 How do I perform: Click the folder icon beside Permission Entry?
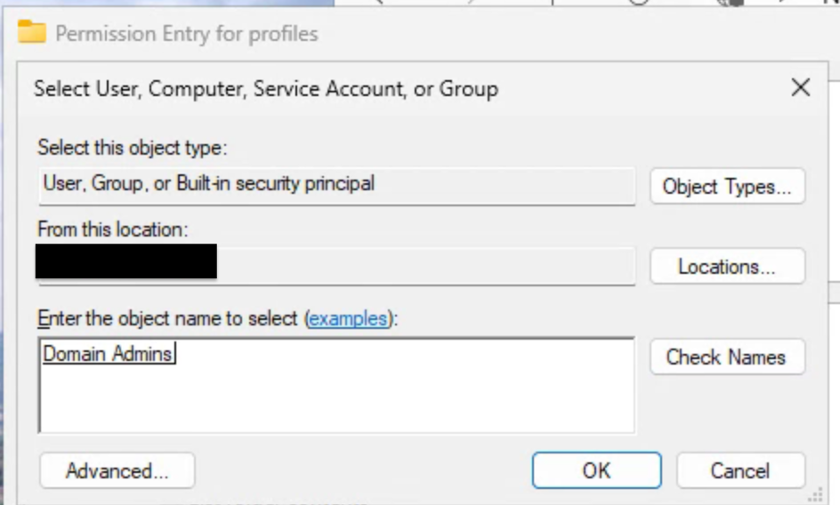pos(32,32)
